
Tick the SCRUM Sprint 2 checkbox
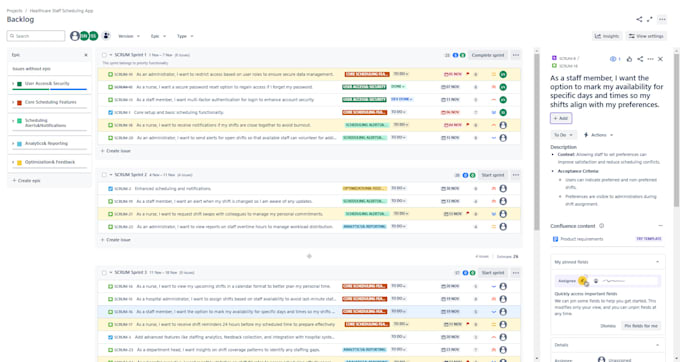[x=104, y=175]
